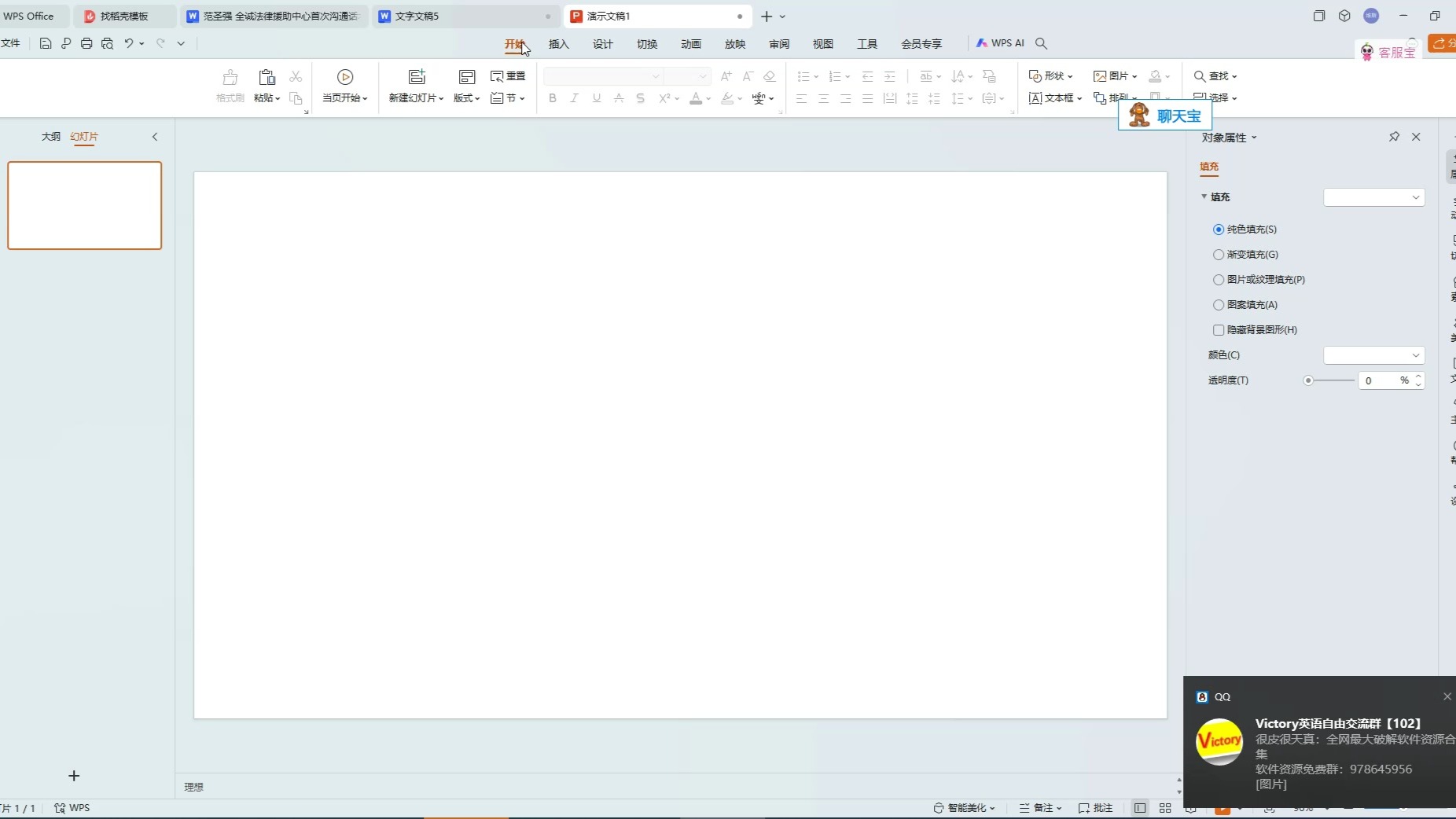Add a comment with 批注 in status bar

(x=1096, y=808)
